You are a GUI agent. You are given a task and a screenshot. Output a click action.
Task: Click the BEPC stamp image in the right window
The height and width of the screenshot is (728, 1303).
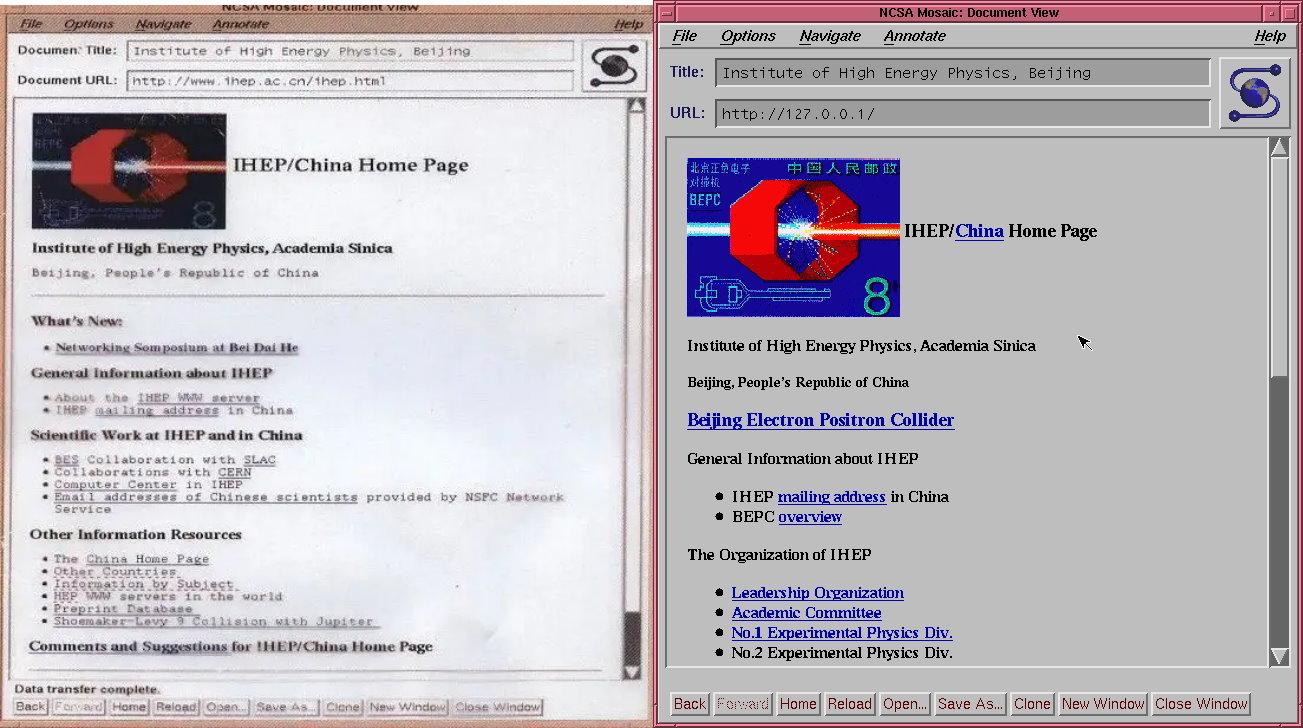tap(793, 237)
